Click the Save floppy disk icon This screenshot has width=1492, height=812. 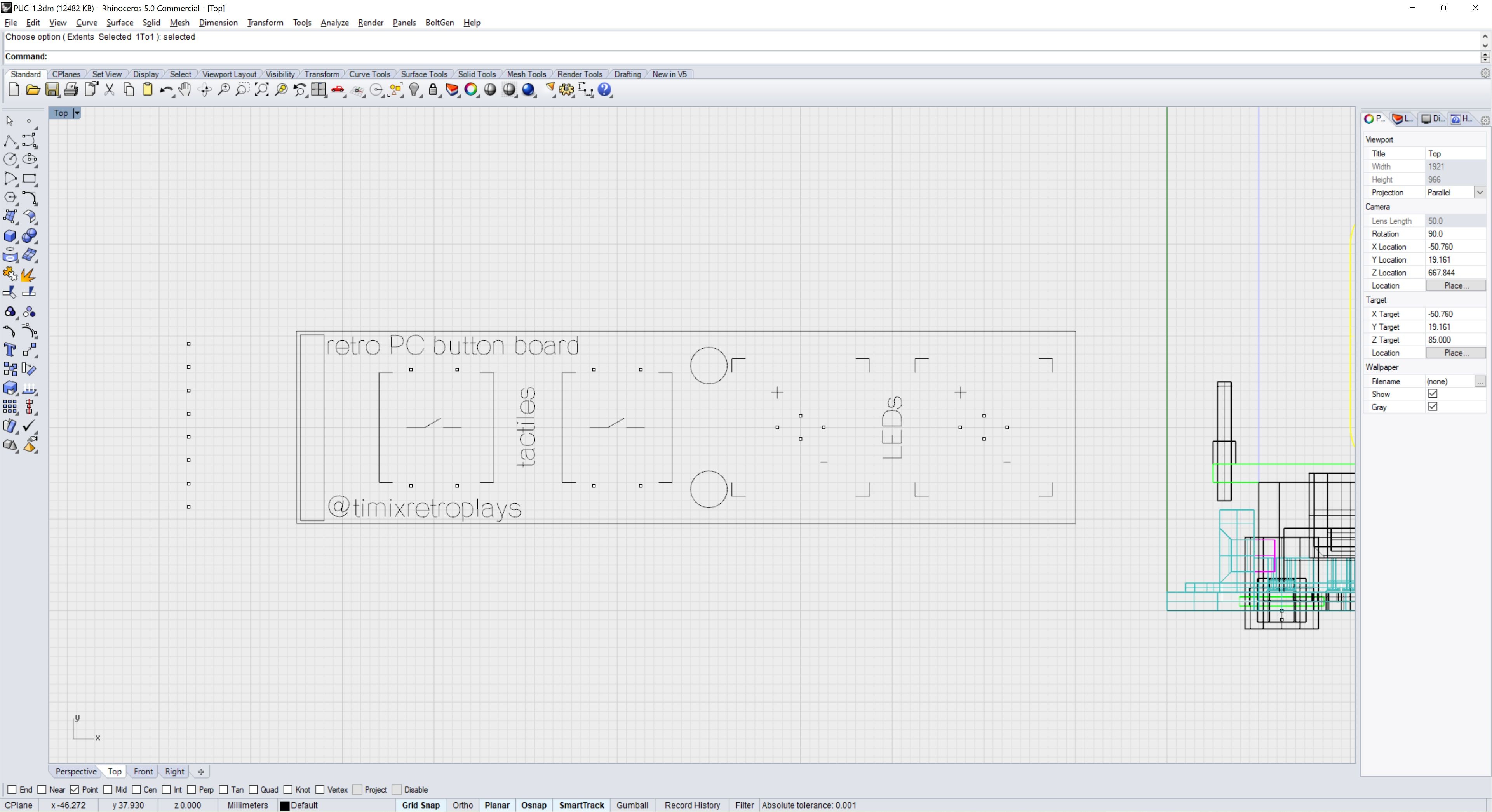52,90
